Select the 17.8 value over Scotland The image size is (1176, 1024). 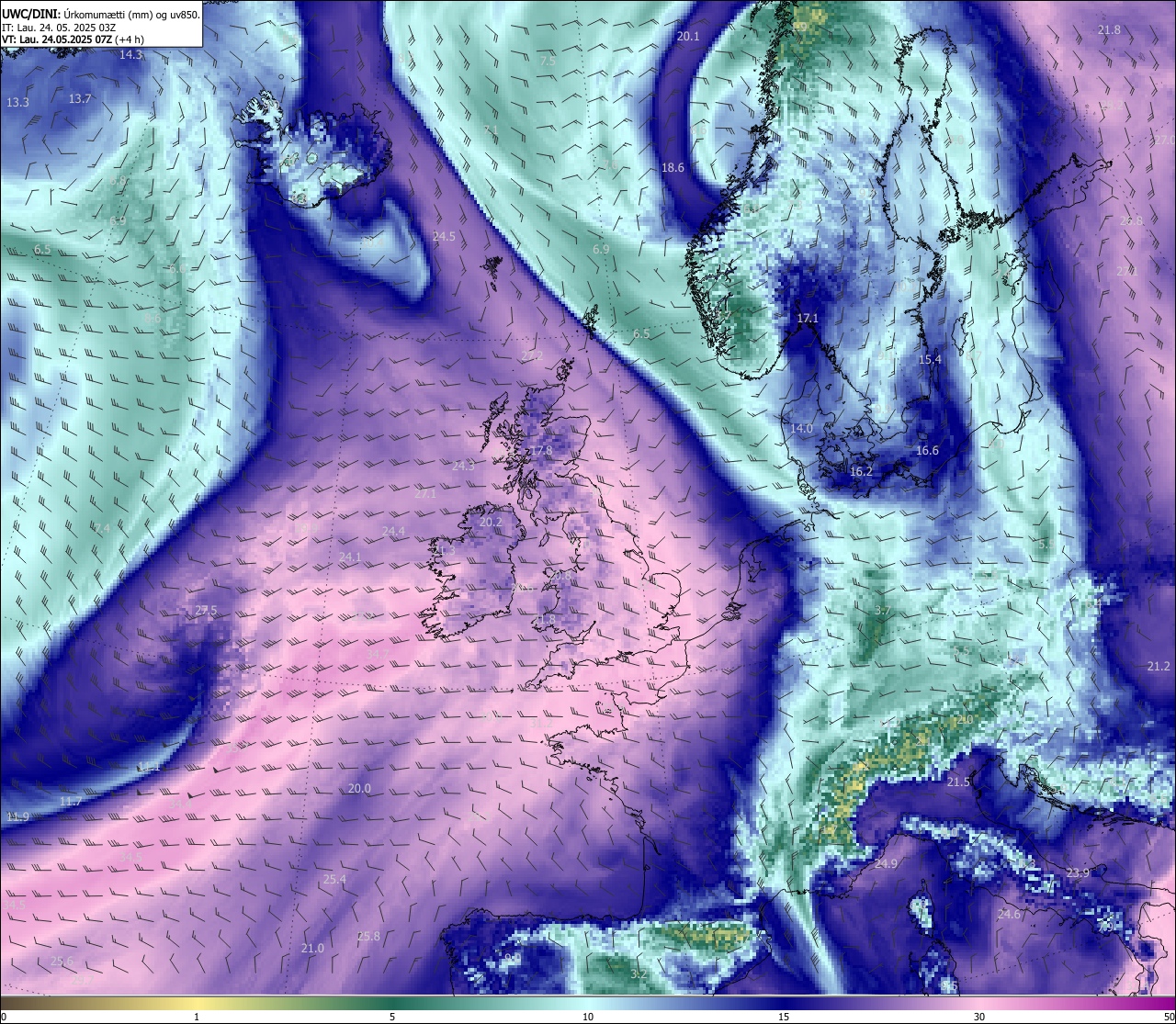(541, 451)
